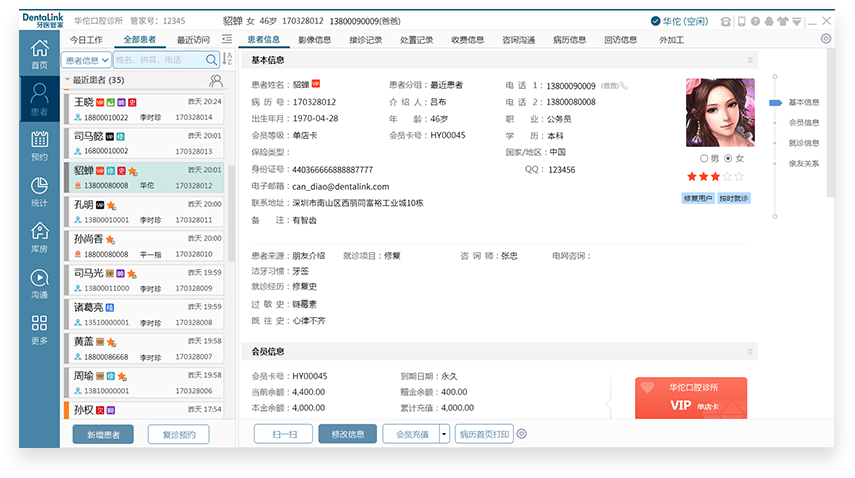Go to 首页 home in sidebar
855x478 pixels.
coord(39,52)
